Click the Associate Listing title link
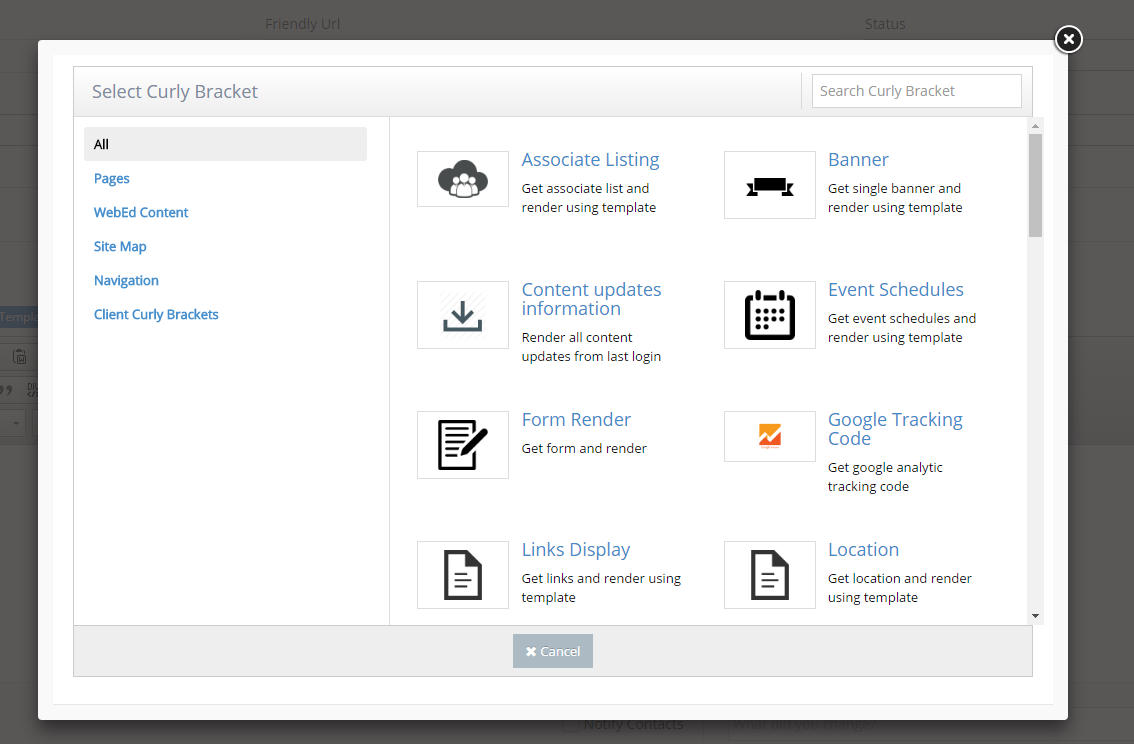Screen dimensions: 1134x744 590,160
